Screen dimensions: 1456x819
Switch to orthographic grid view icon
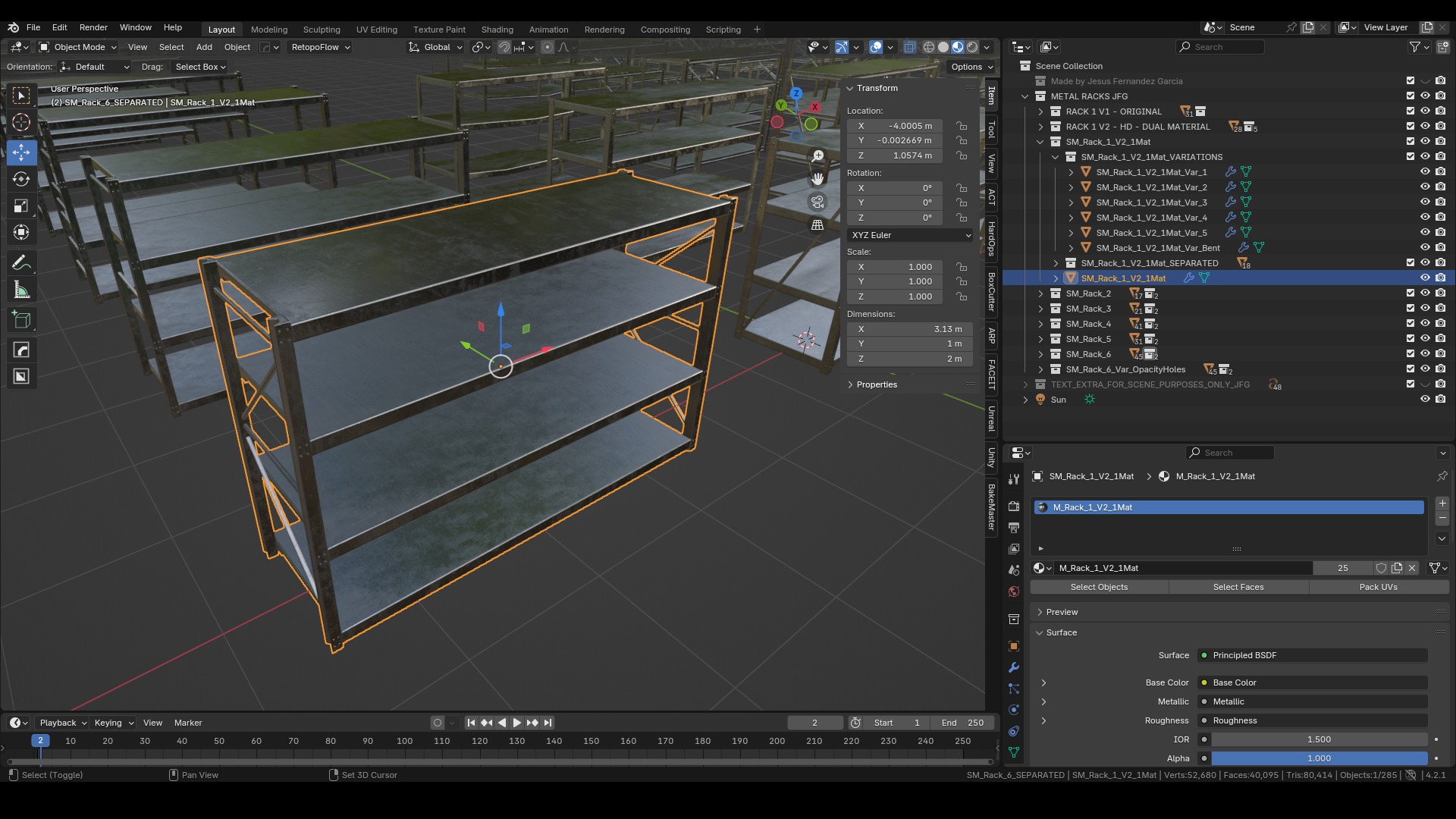817,224
